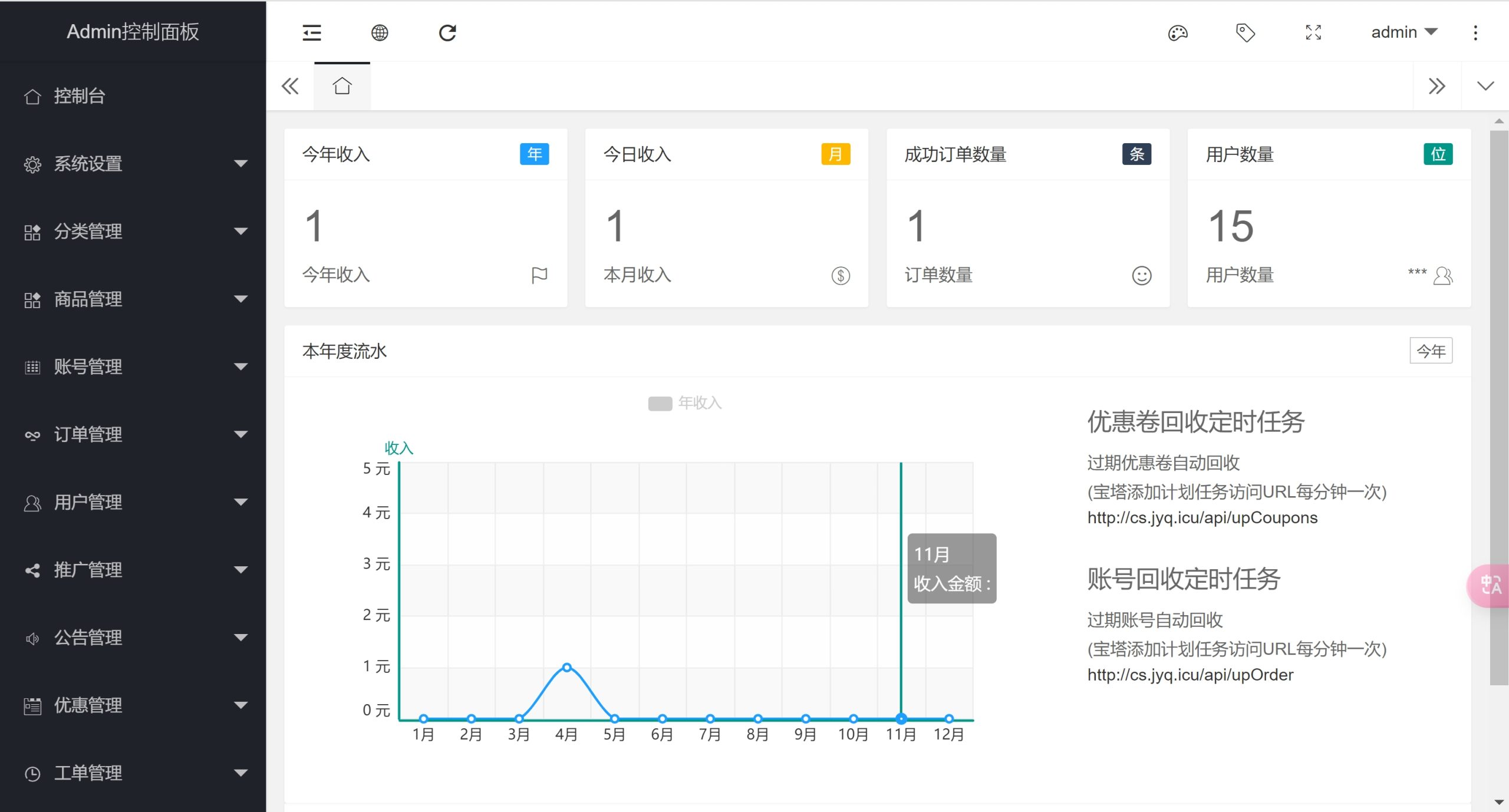Click the 今年 button on 本年度流水
The height and width of the screenshot is (812, 1509).
click(1431, 351)
